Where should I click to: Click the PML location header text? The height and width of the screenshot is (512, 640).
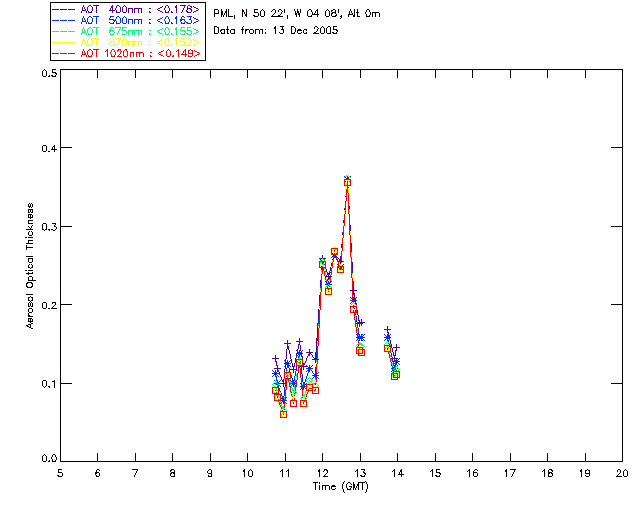(297, 14)
